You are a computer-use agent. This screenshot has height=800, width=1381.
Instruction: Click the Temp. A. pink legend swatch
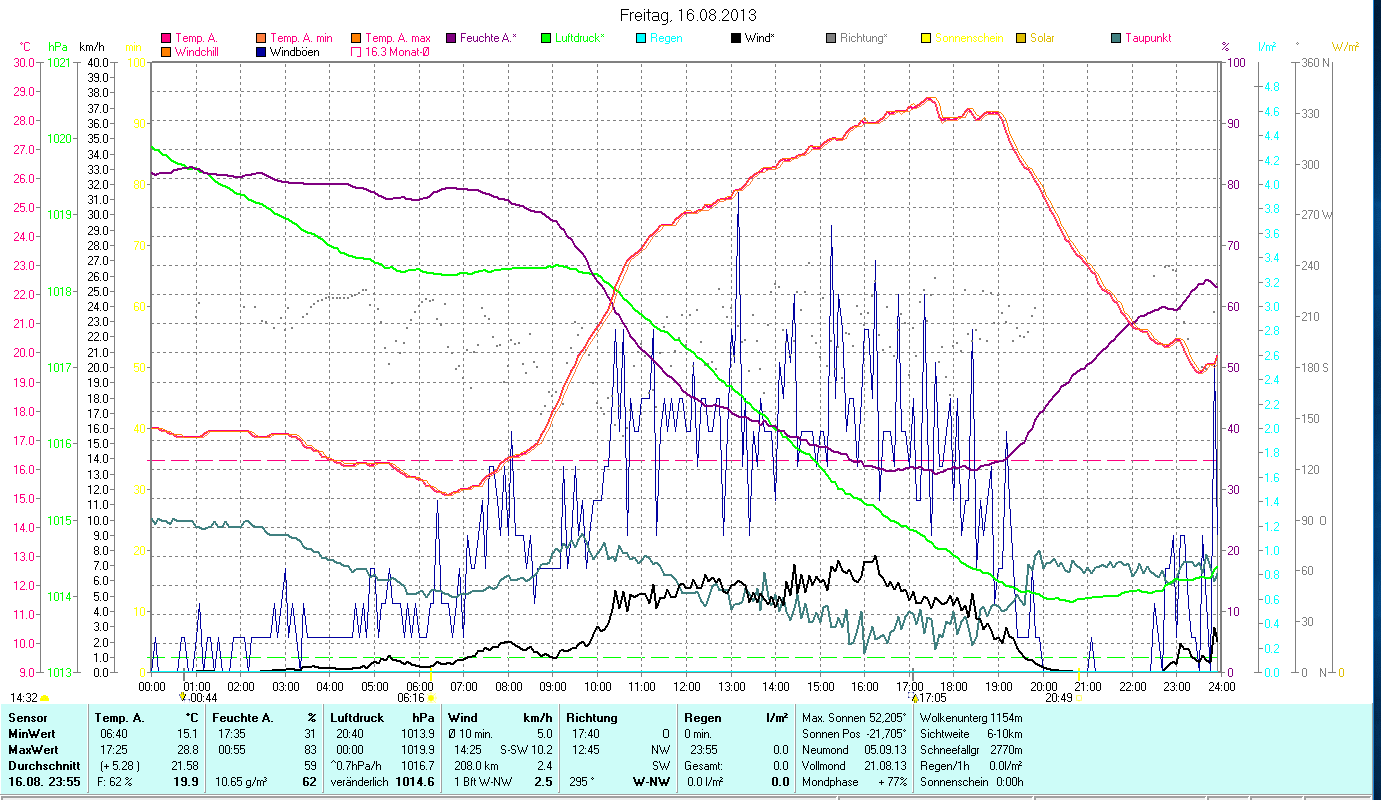[166, 38]
